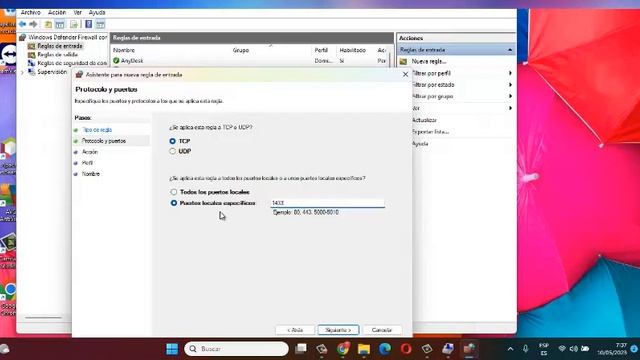Click the export list toolbar icon
This screenshot has width=640, height=360.
click(x=74, y=24)
